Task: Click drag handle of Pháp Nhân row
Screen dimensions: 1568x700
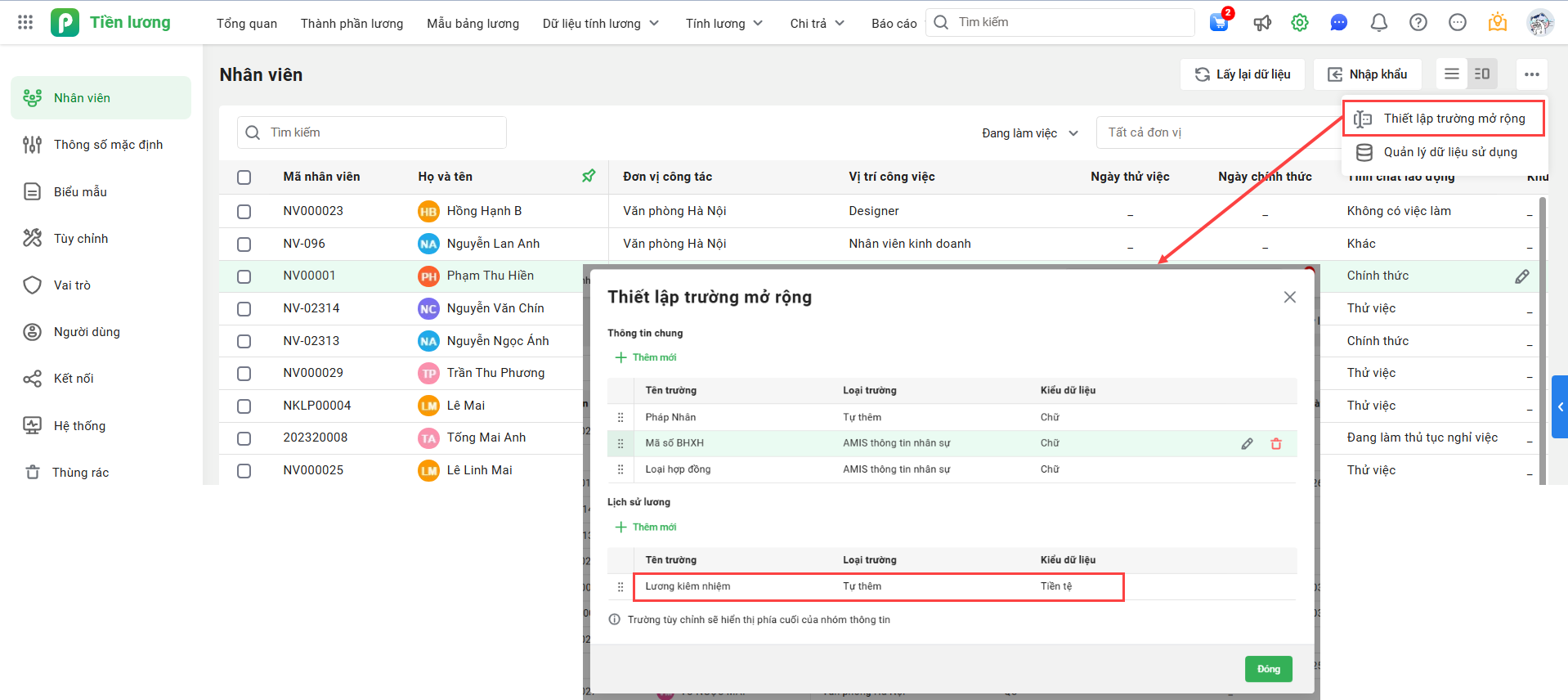Action: [x=620, y=417]
